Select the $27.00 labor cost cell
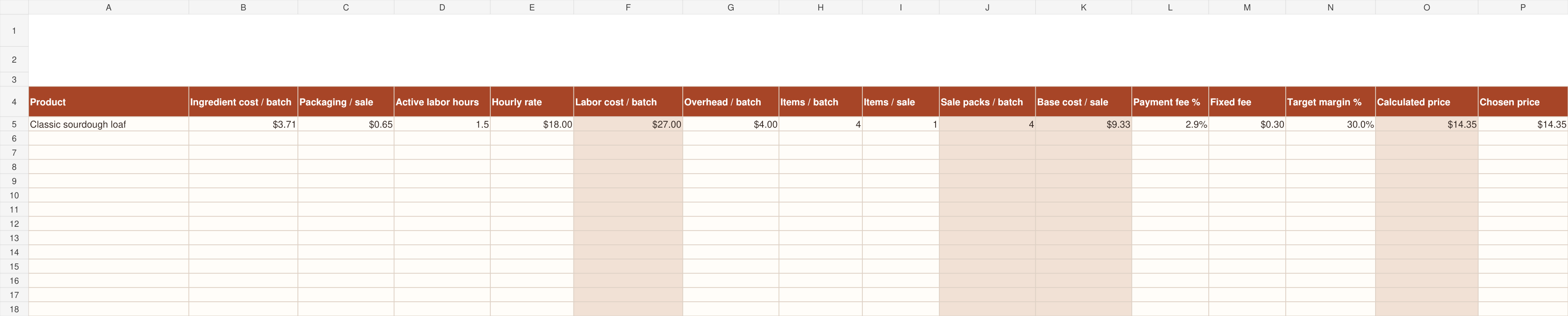This screenshot has height=316, width=1568. [x=628, y=124]
